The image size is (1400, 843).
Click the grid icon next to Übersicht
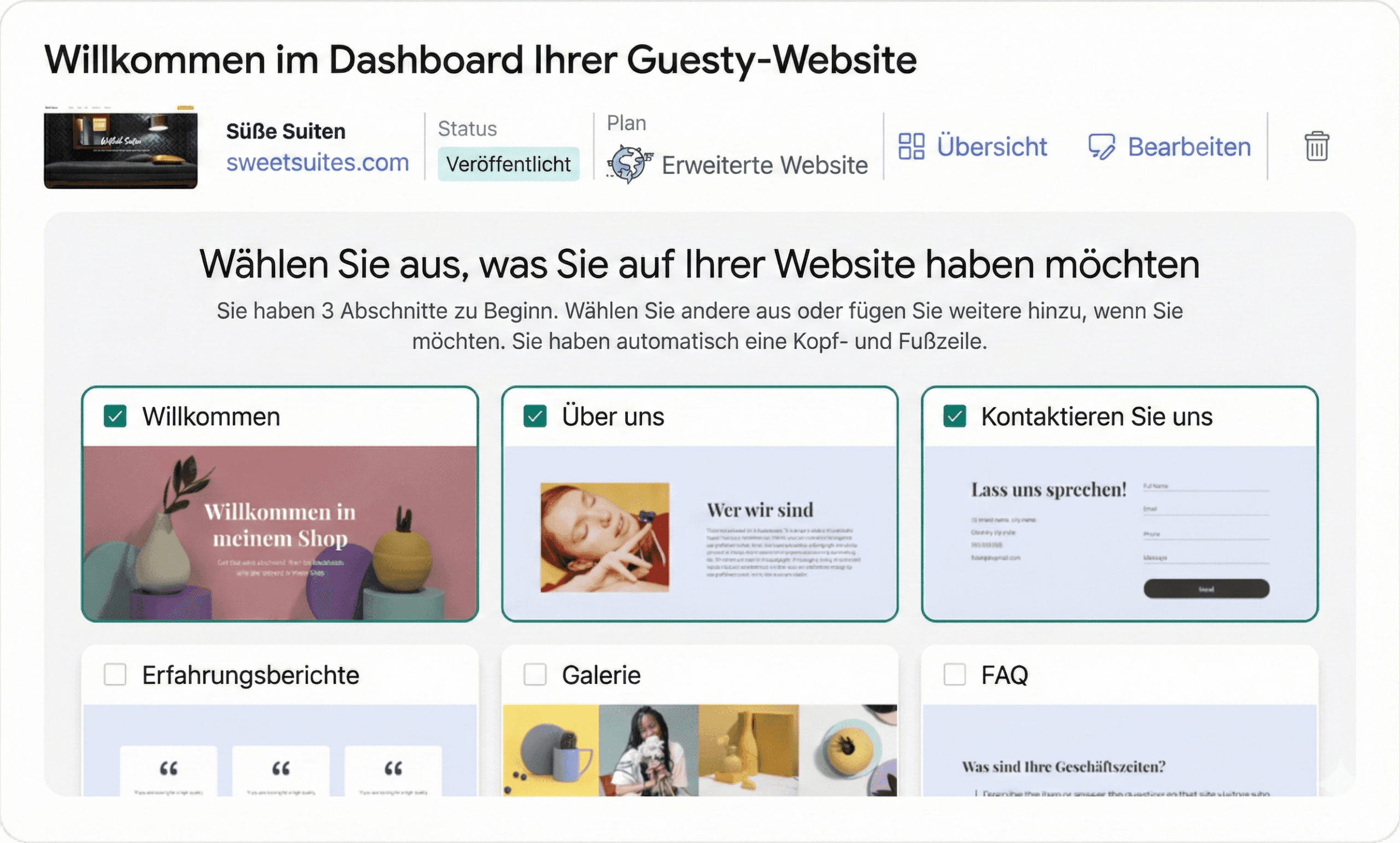click(914, 148)
